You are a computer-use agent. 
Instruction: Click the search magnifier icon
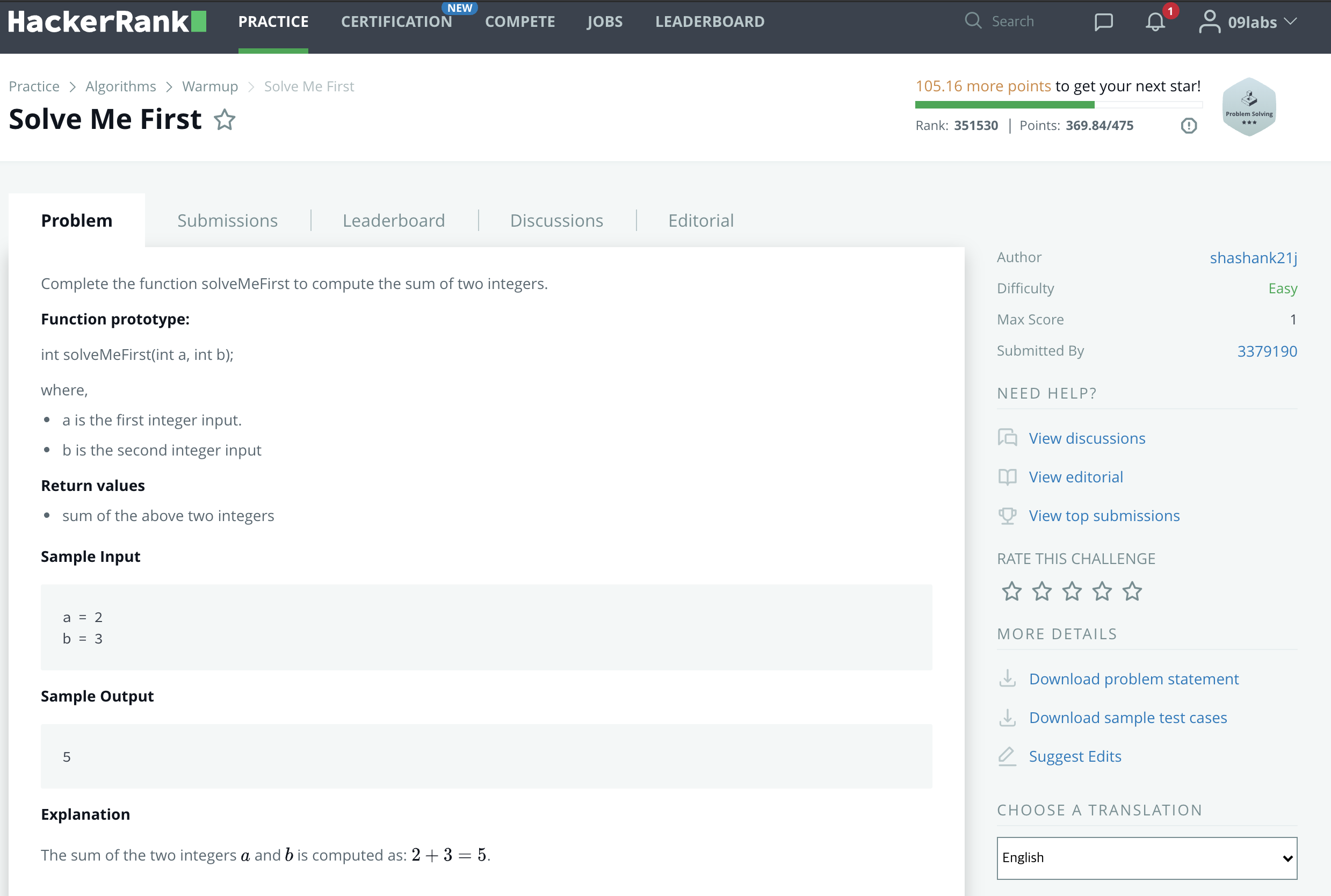[x=973, y=21]
